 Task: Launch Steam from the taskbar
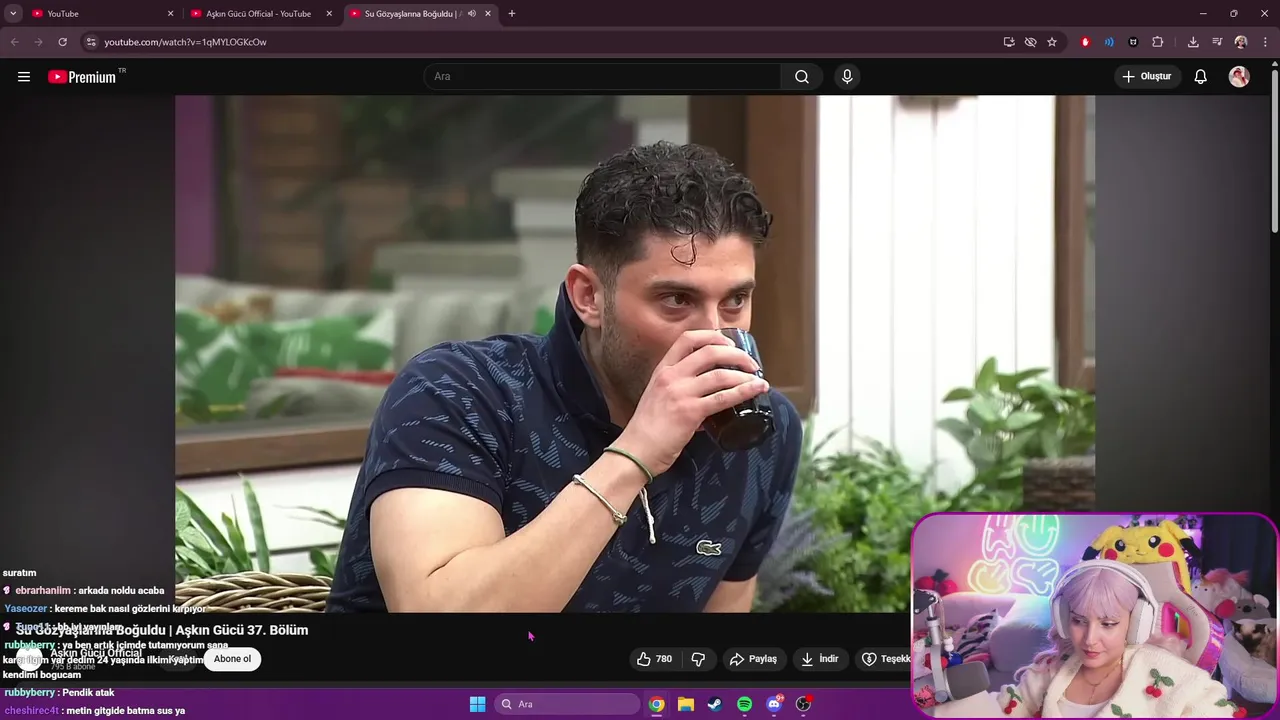[x=714, y=704]
